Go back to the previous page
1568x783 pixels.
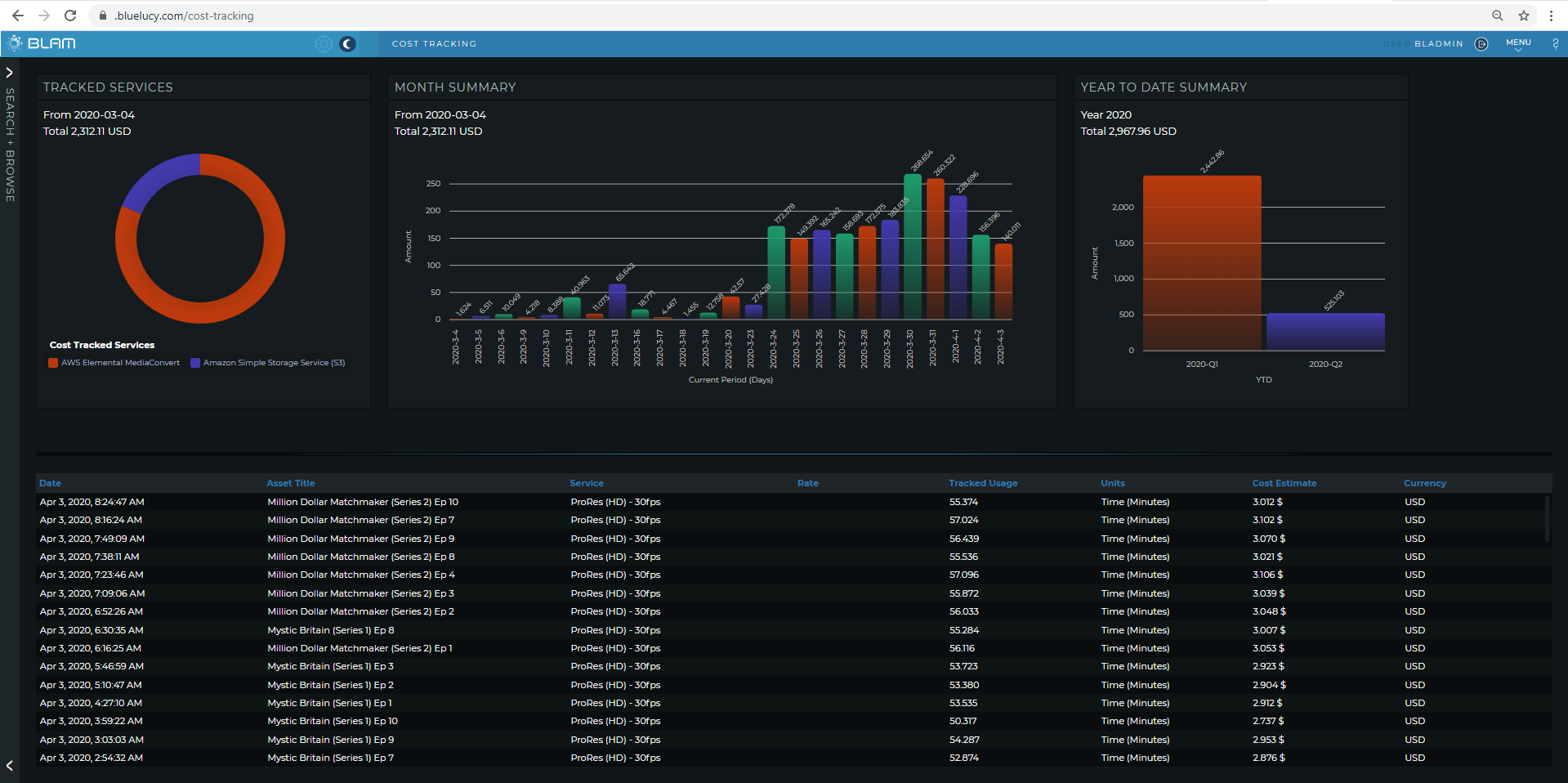pyautogui.click(x=18, y=16)
